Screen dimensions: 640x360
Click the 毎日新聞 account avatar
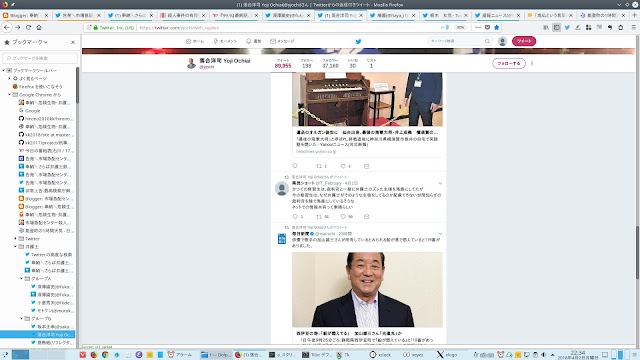[x=282, y=238]
